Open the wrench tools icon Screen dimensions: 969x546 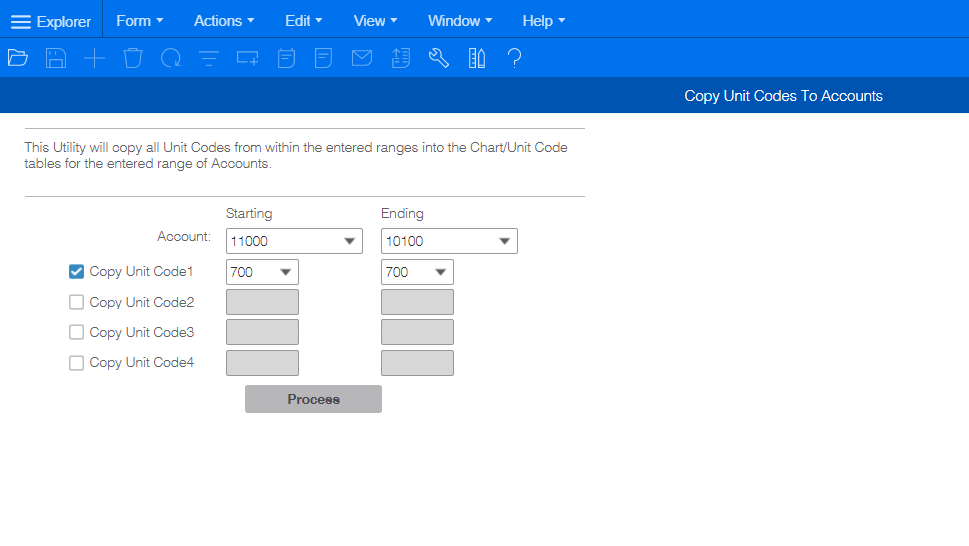click(439, 59)
